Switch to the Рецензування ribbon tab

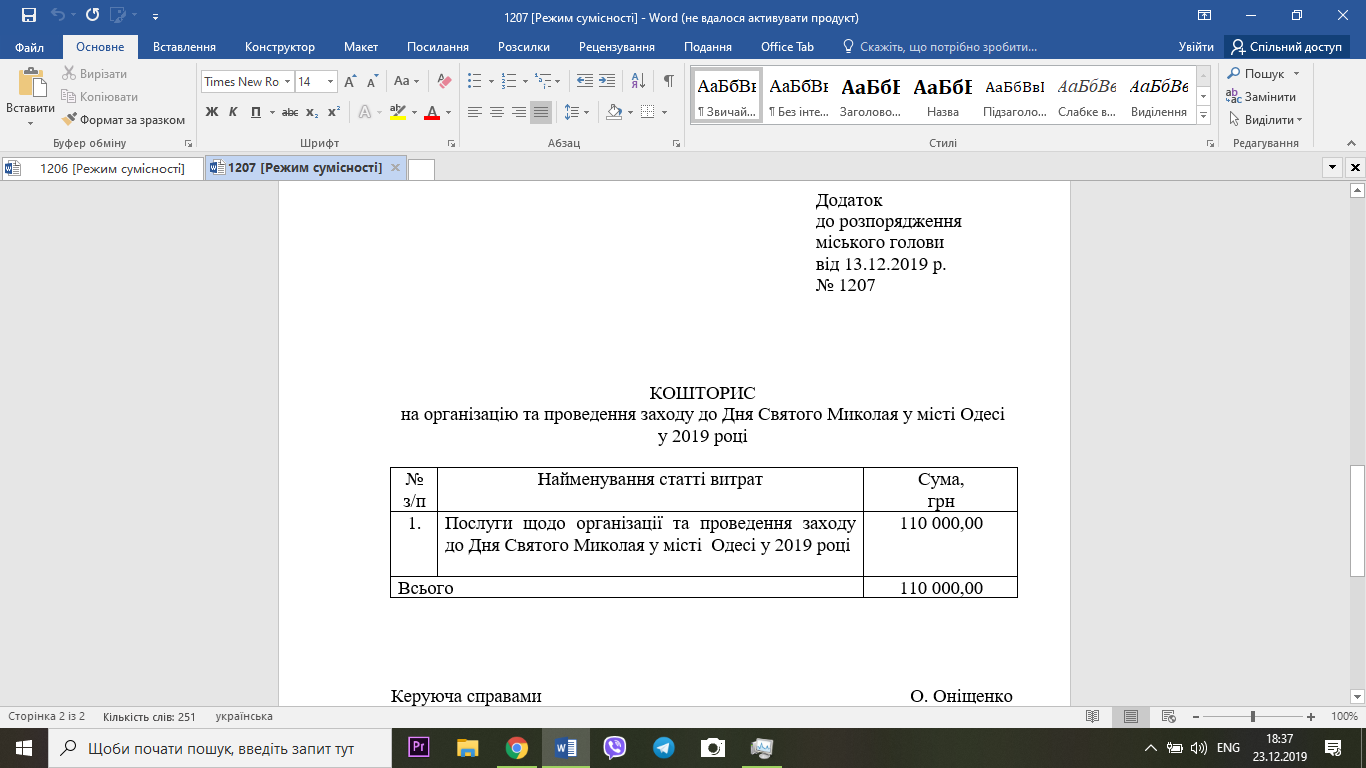click(618, 47)
